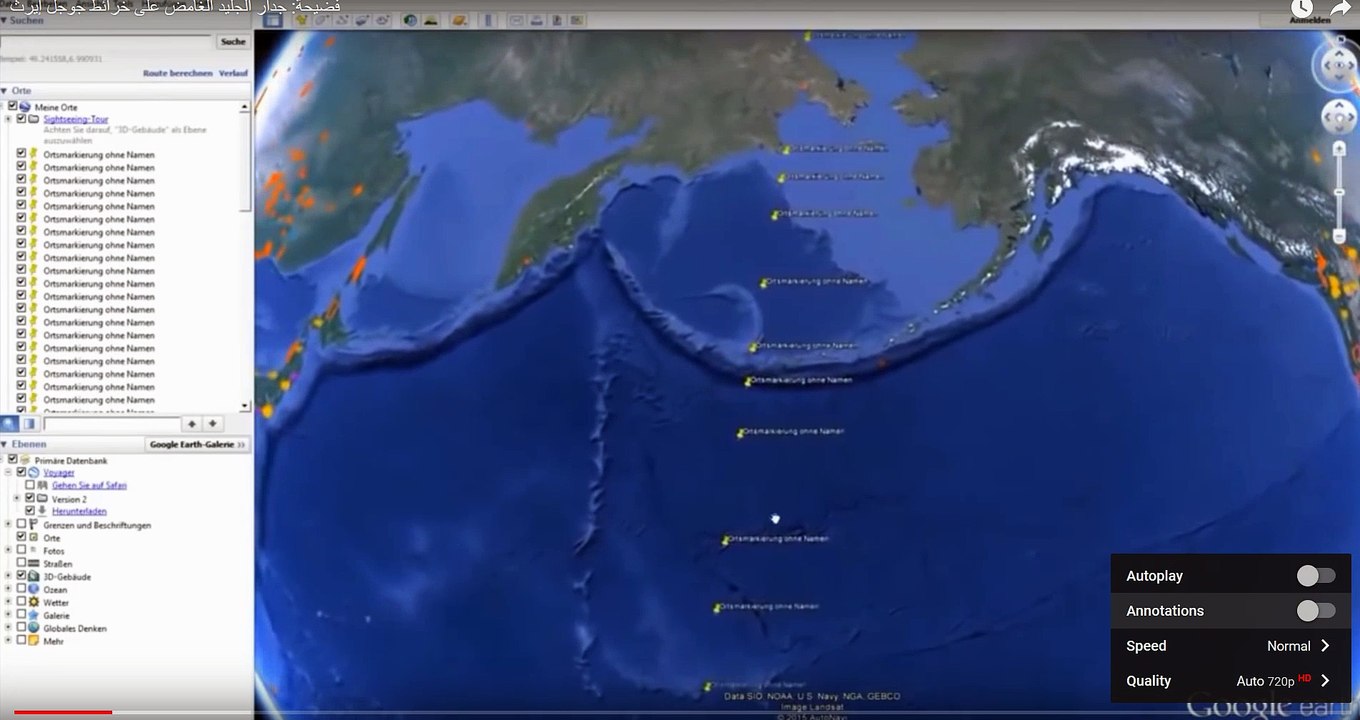Click the search input field

pos(106,41)
